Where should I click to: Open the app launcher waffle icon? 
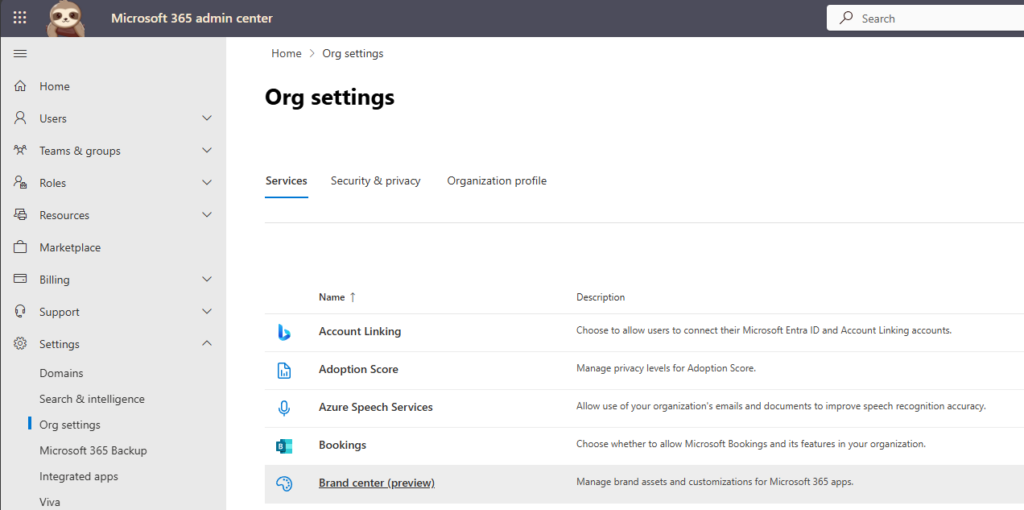coord(20,18)
